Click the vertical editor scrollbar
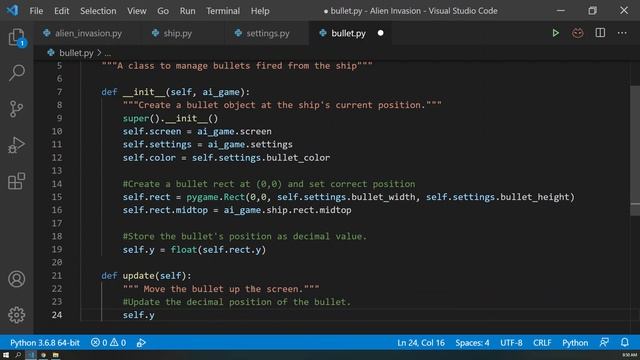Image resolution: width=640 pixels, height=360 pixels. [x=635, y=151]
